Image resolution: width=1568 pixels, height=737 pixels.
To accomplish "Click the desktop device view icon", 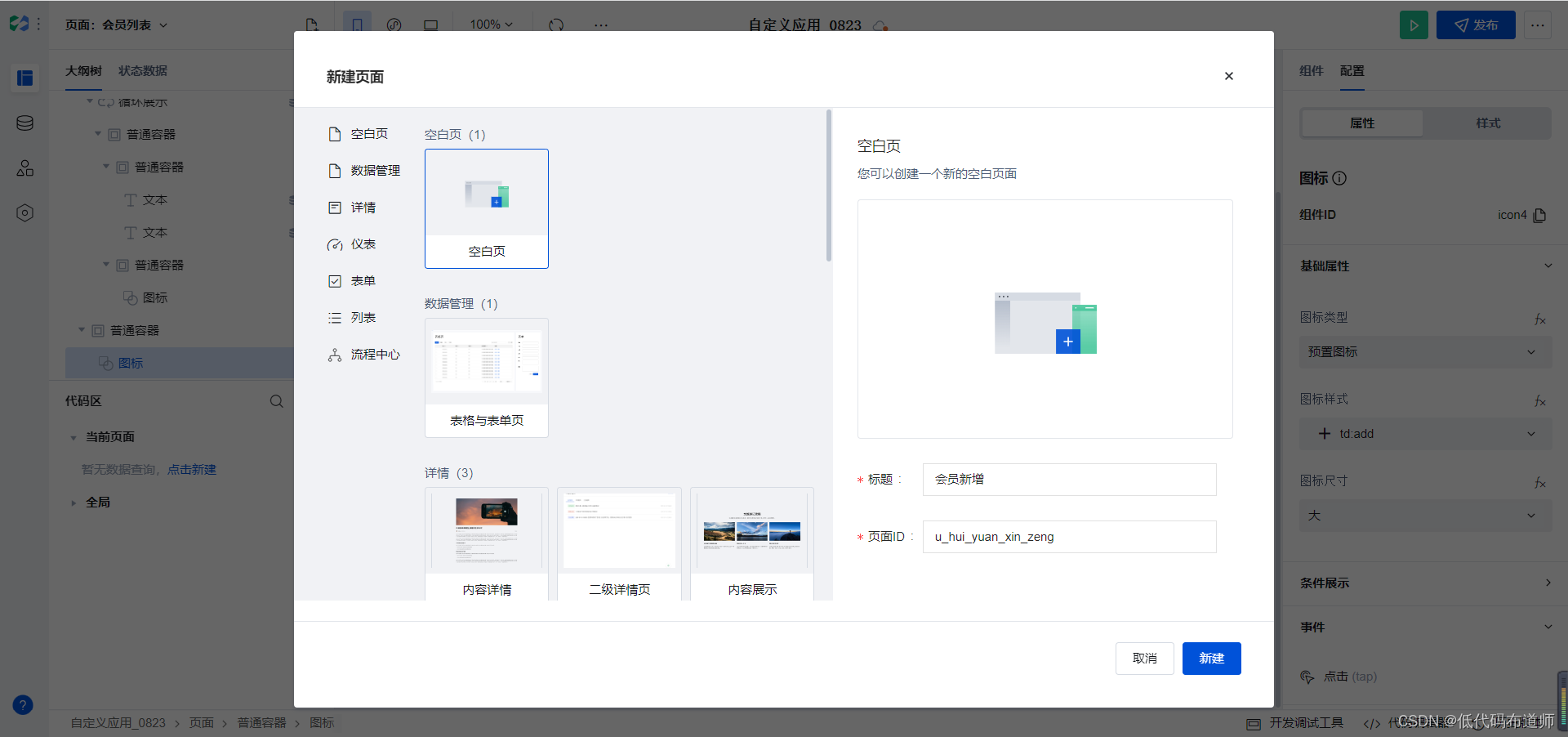I will [x=430, y=25].
